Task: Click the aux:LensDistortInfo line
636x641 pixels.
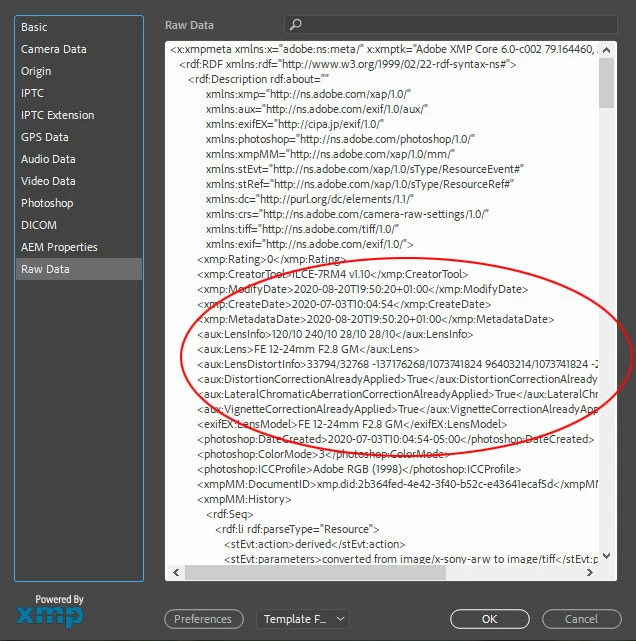Action: pos(397,364)
